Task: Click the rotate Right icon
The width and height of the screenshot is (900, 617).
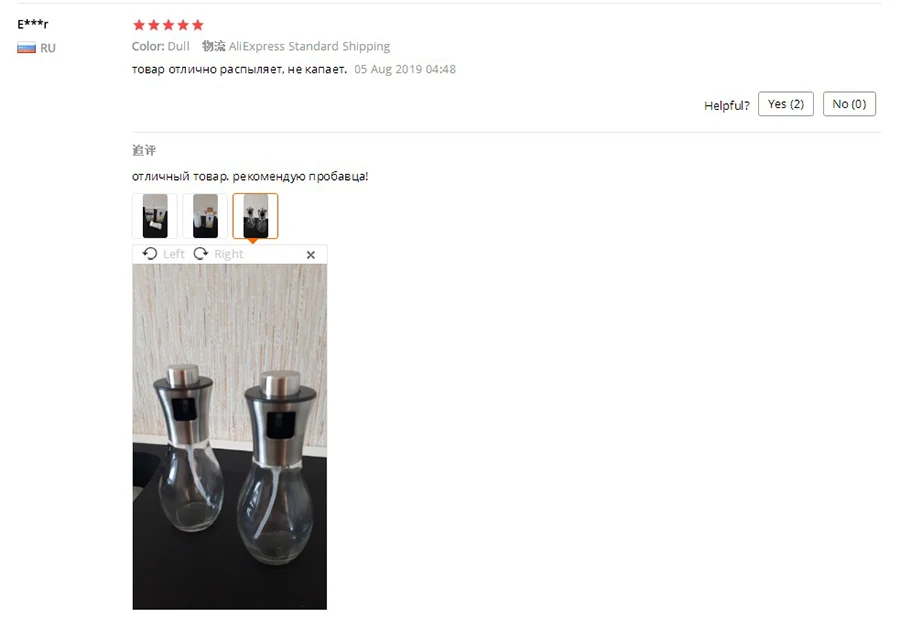Action: pos(200,254)
